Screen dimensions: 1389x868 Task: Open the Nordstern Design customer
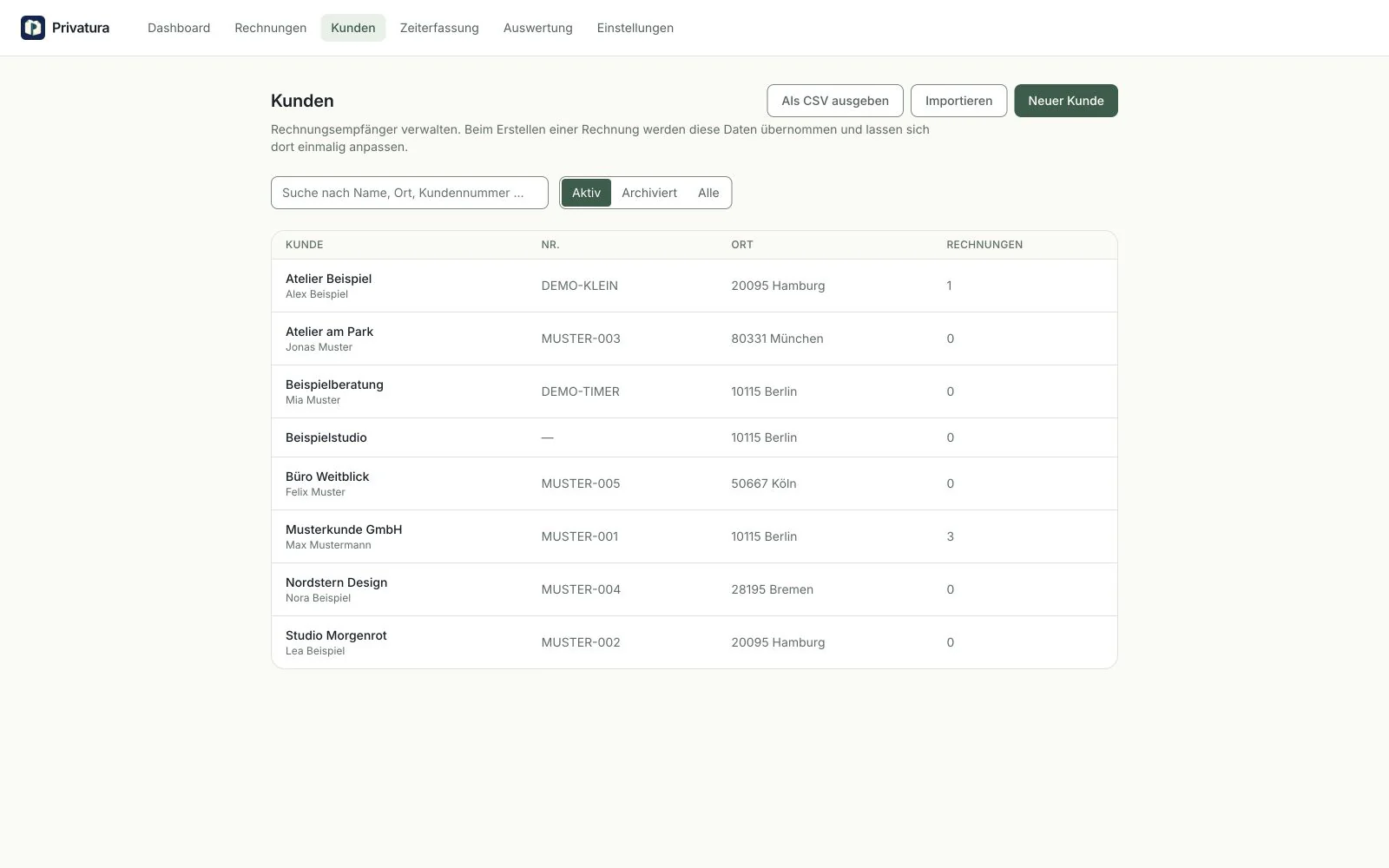click(x=694, y=589)
